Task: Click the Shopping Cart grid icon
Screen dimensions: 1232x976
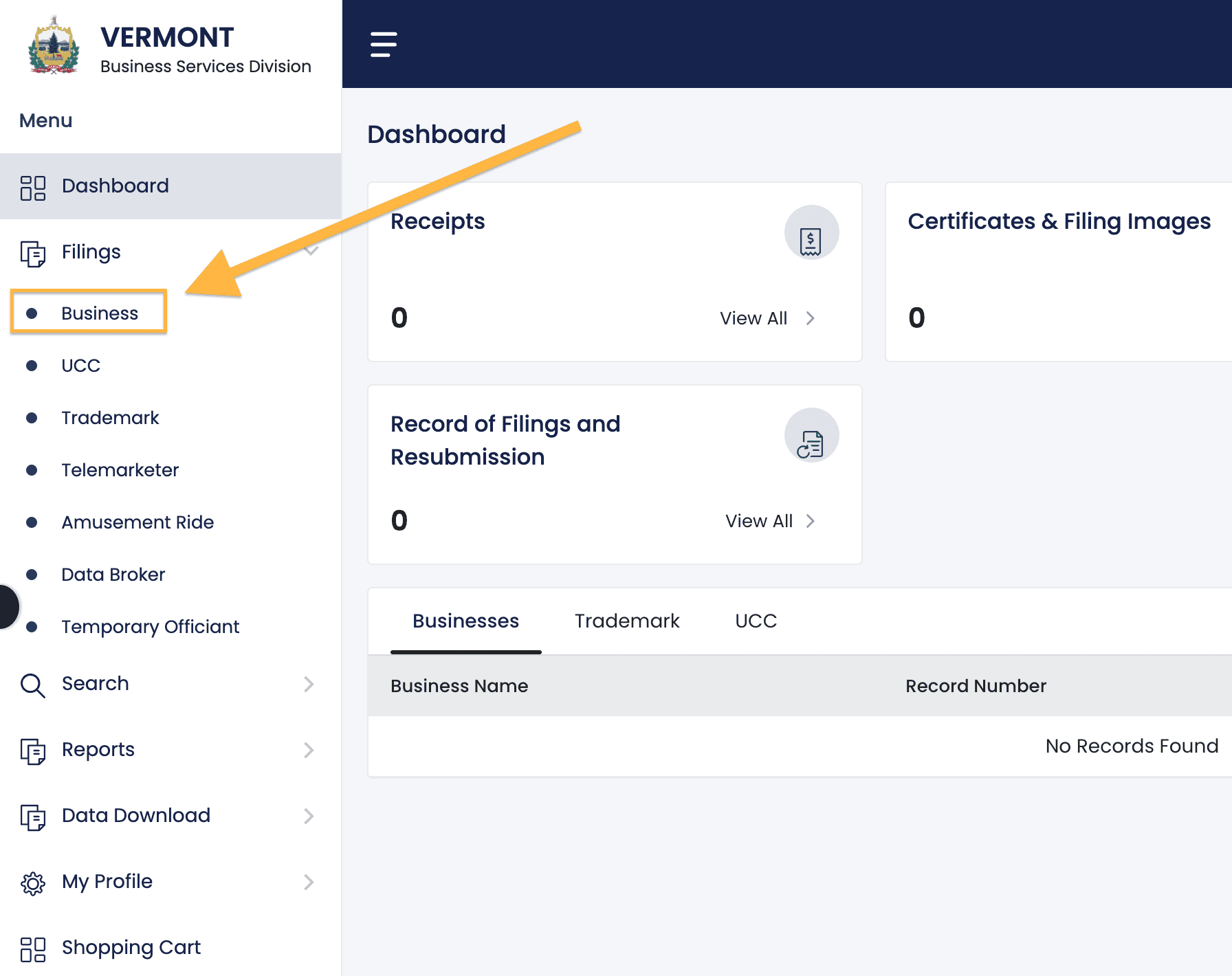Action: [x=32, y=948]
